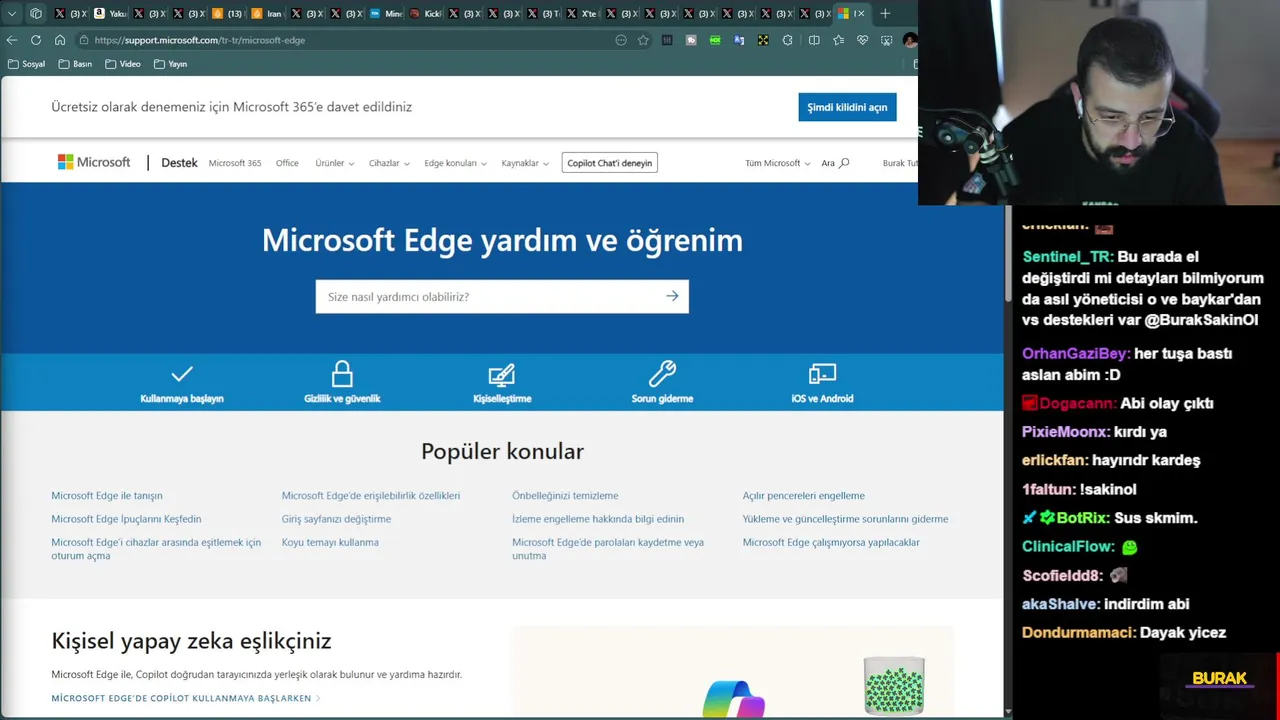Open Microsoft Edge çalışmıyorsa yapılacaklar link
Screen dimensions: 1280x720
point(831,542)
